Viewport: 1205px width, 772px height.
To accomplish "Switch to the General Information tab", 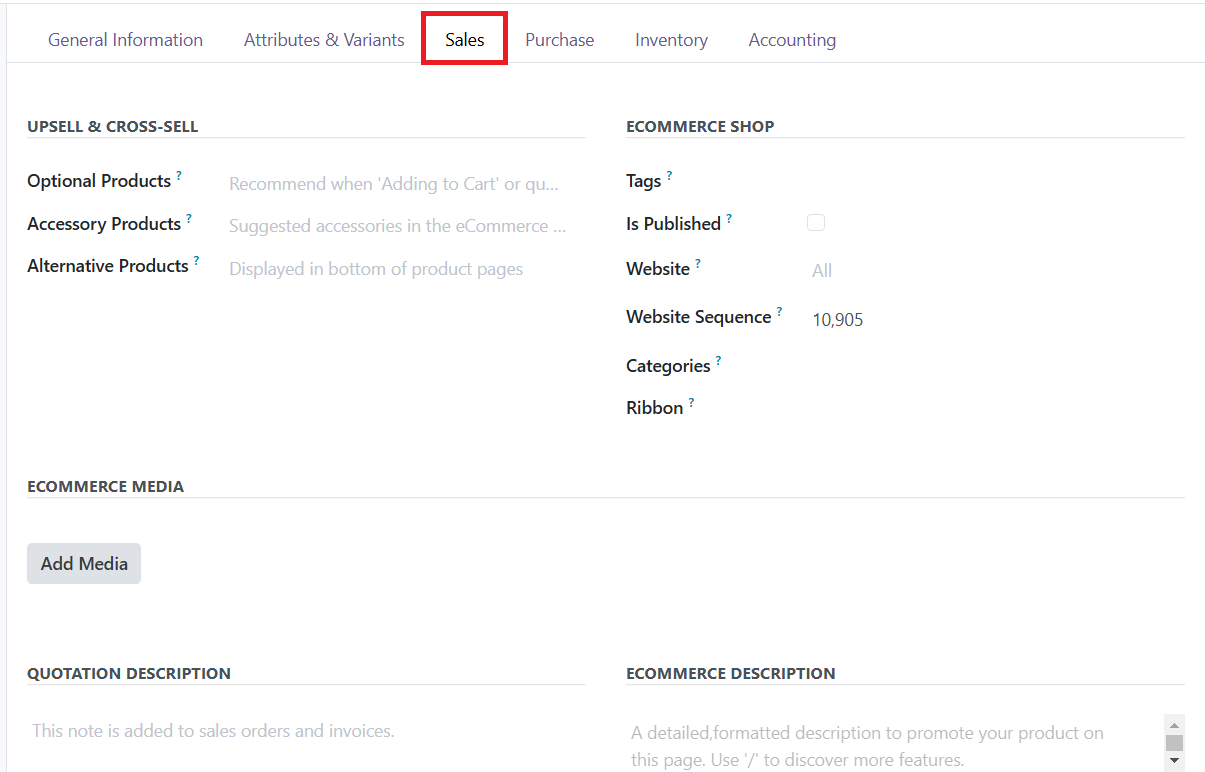I will point(125,40).
